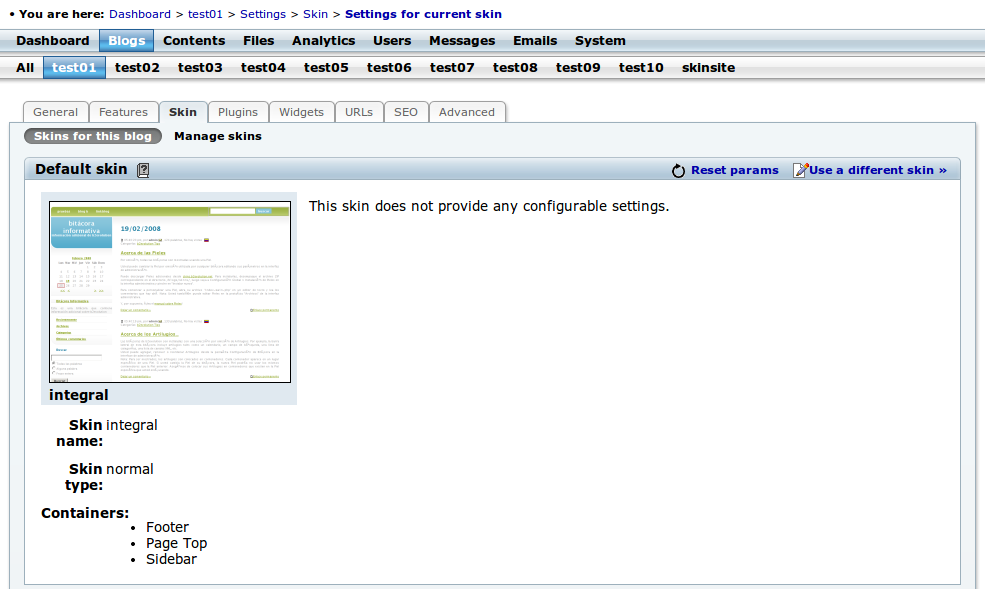Click the Settings breadcrumb link
Viewport: 985px width, 589px height.
(x=263, y=14)
